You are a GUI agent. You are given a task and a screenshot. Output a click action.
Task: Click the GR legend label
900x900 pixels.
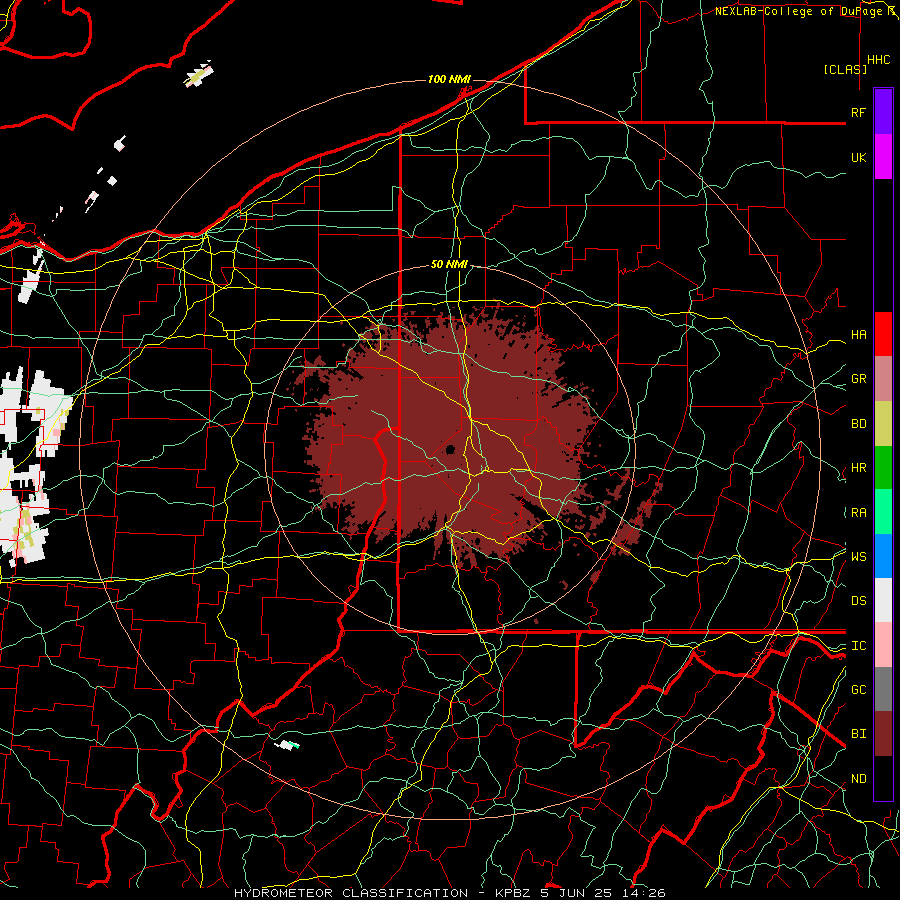pyautogui.click(x=858, y=379)
